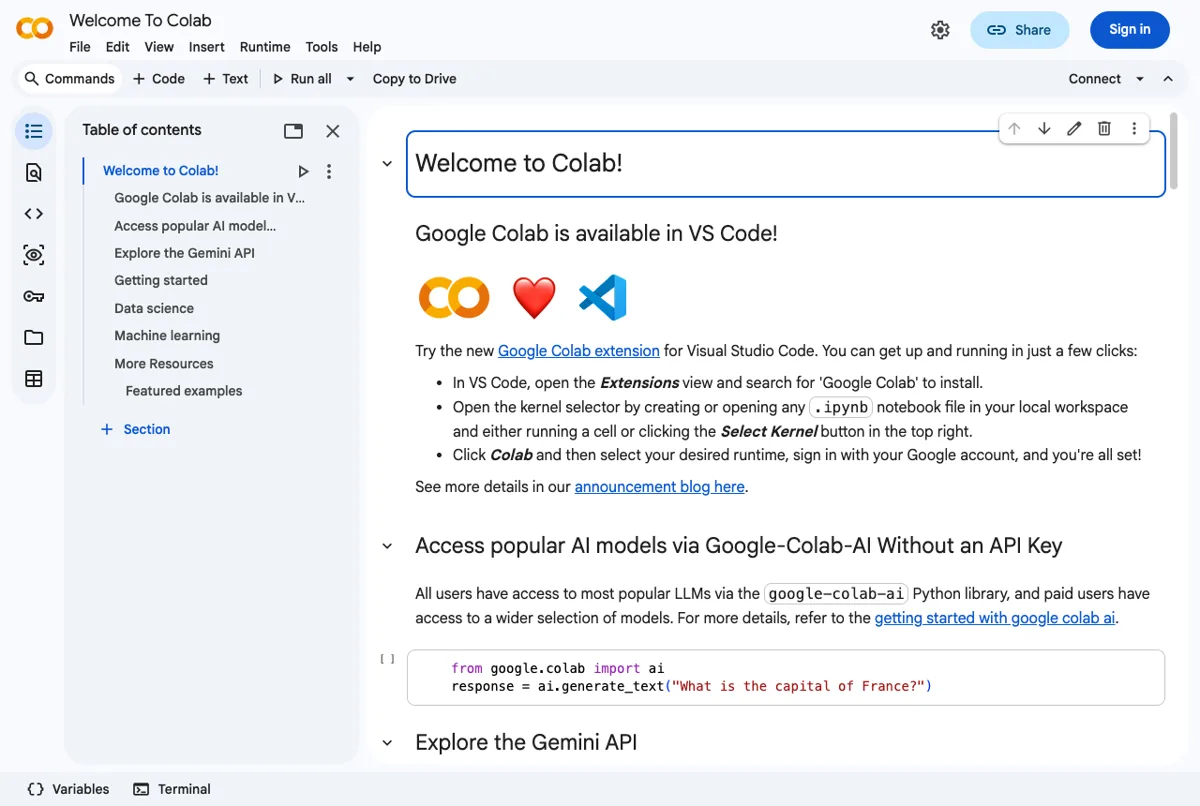Open Run all dropdown arrow
The height and width of the screenshot is (806, 1200).
pos(350,79)
